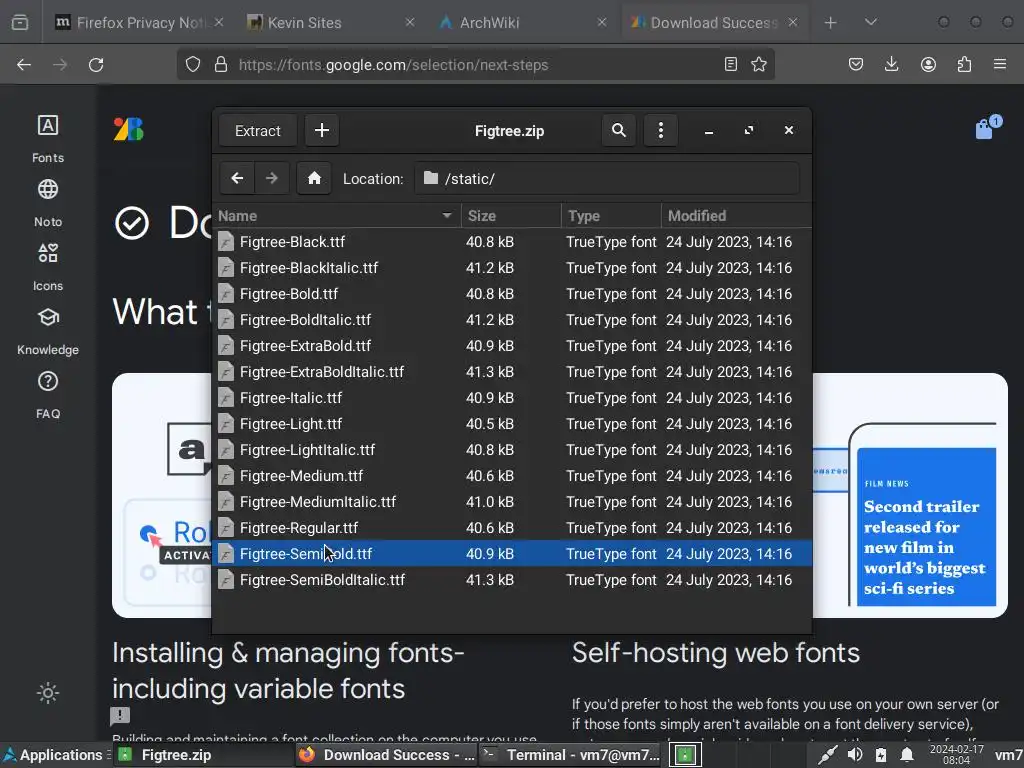Open Knowledge section in Google Fonts sidebar
Viewport: 1024px width, 768px height.
pos(48,331)
